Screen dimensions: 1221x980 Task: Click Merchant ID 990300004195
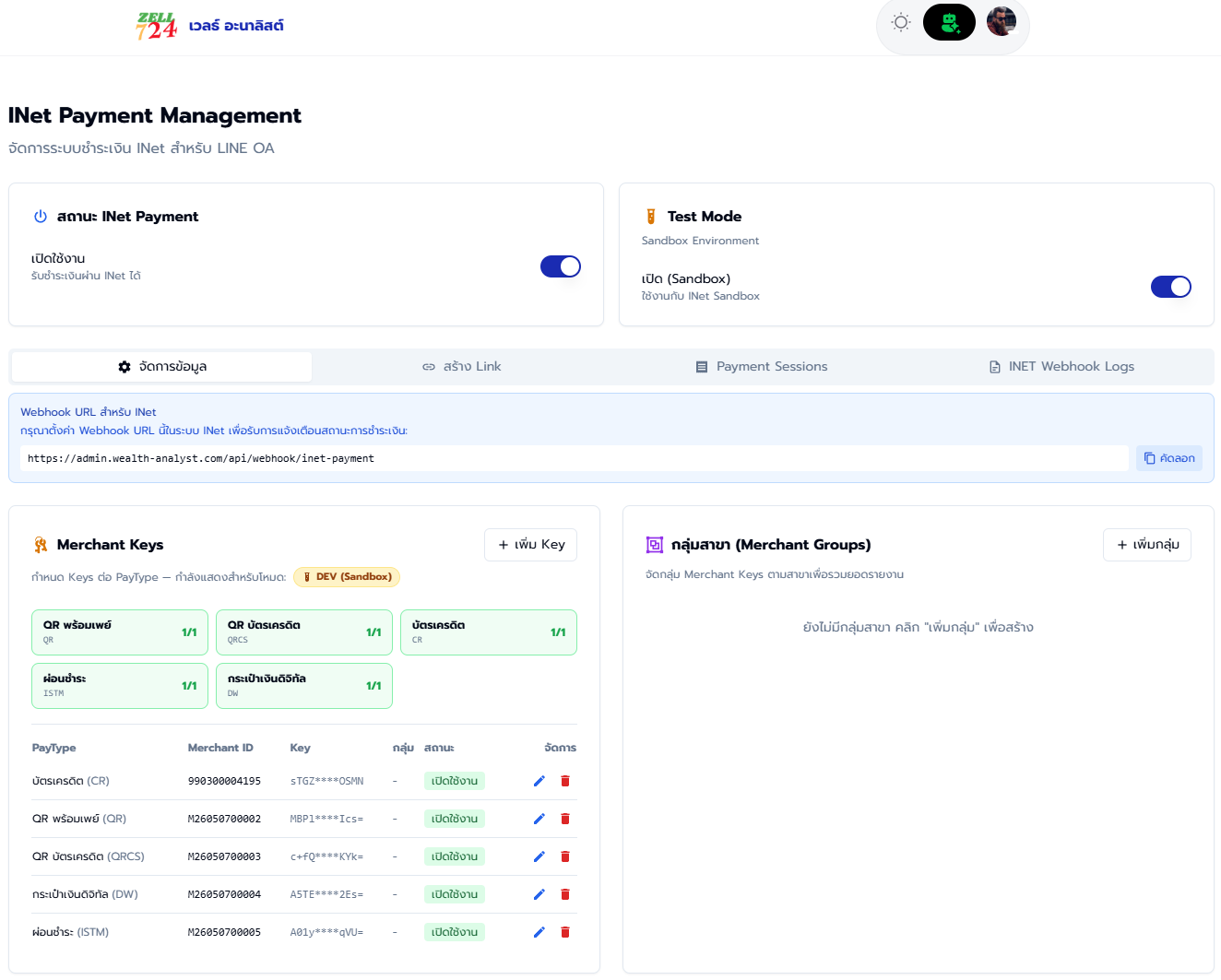224,781
